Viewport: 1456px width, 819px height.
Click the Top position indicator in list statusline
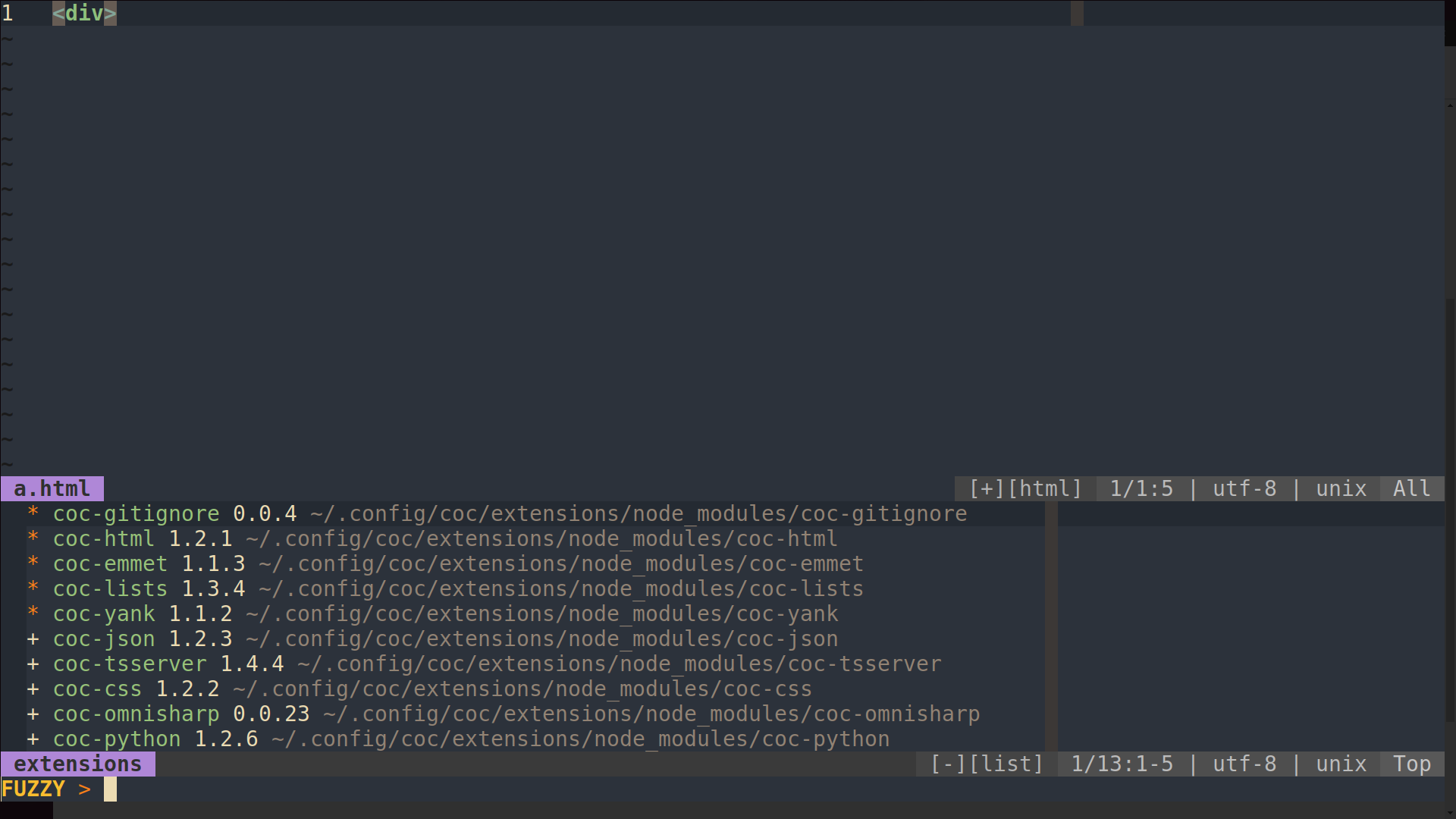(x=1412, y=764)
